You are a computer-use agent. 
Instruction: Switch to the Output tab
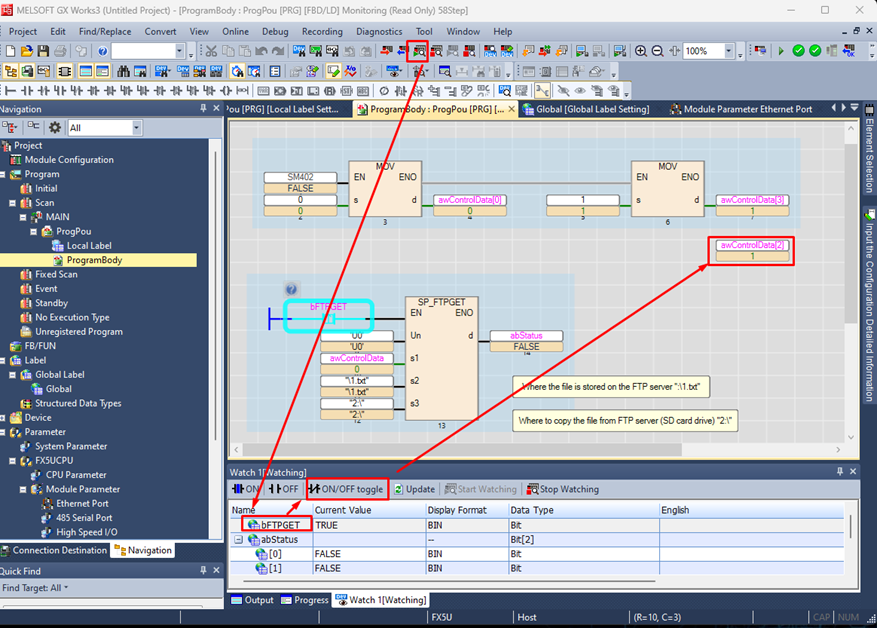pos(252,600)
